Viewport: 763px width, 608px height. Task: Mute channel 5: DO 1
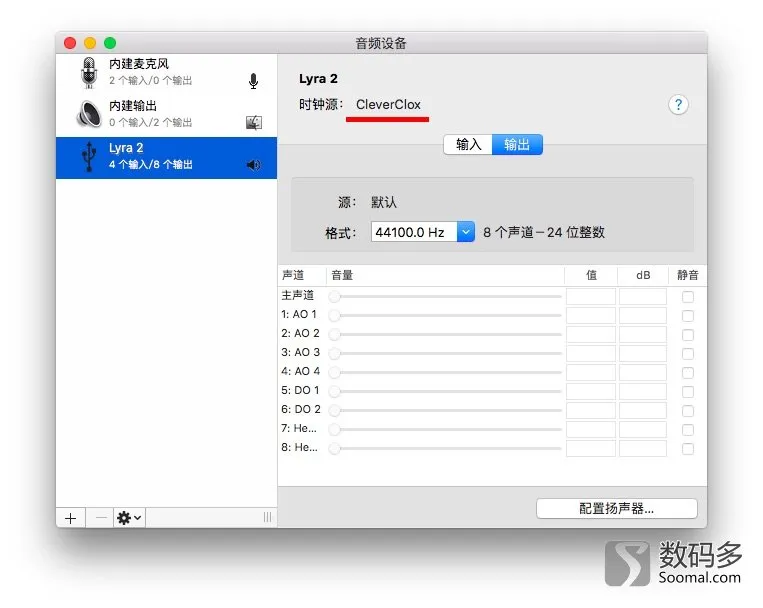point(688,391)
